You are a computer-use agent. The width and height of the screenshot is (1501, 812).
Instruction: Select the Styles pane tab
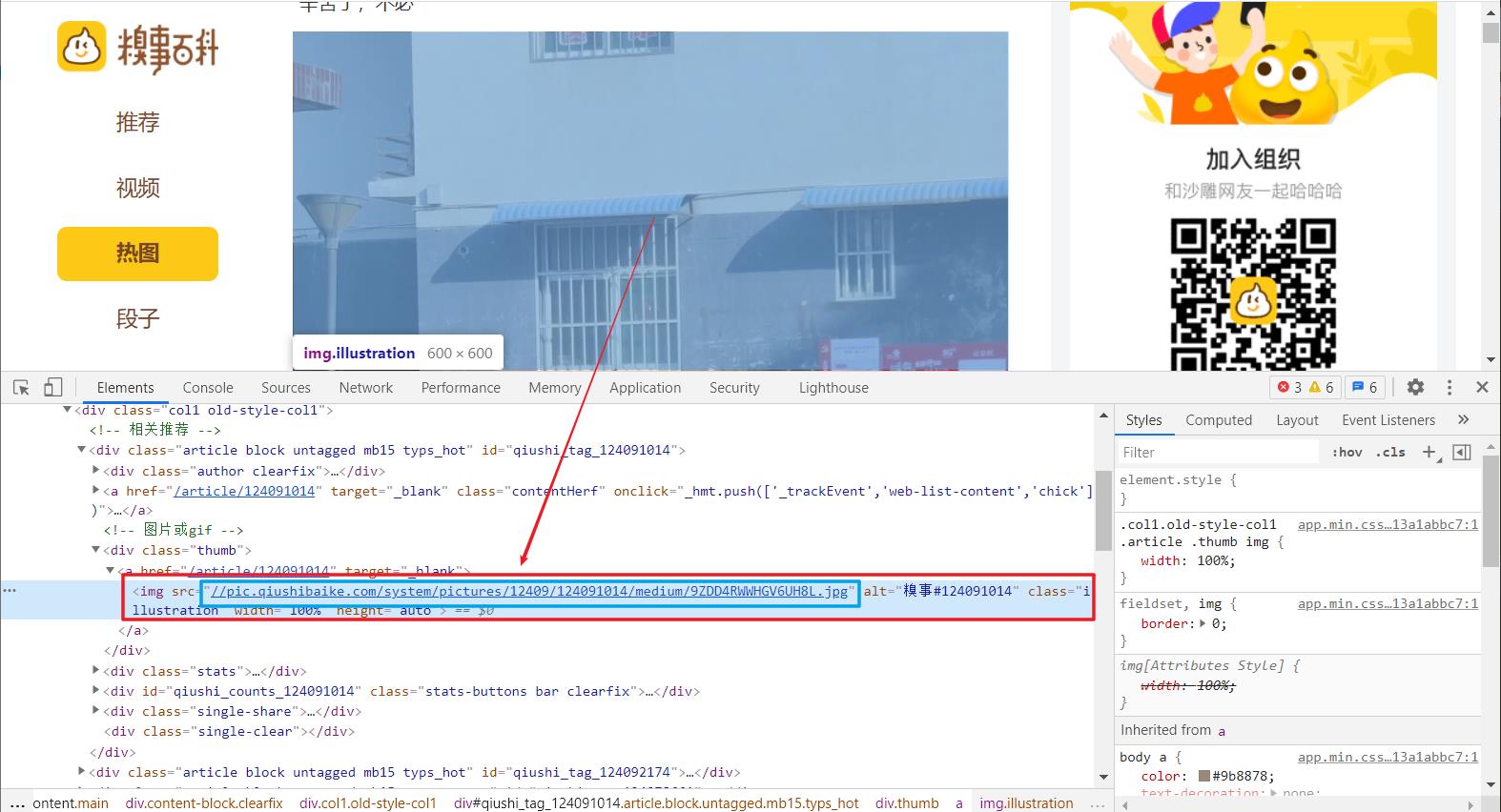point(1143,420)
